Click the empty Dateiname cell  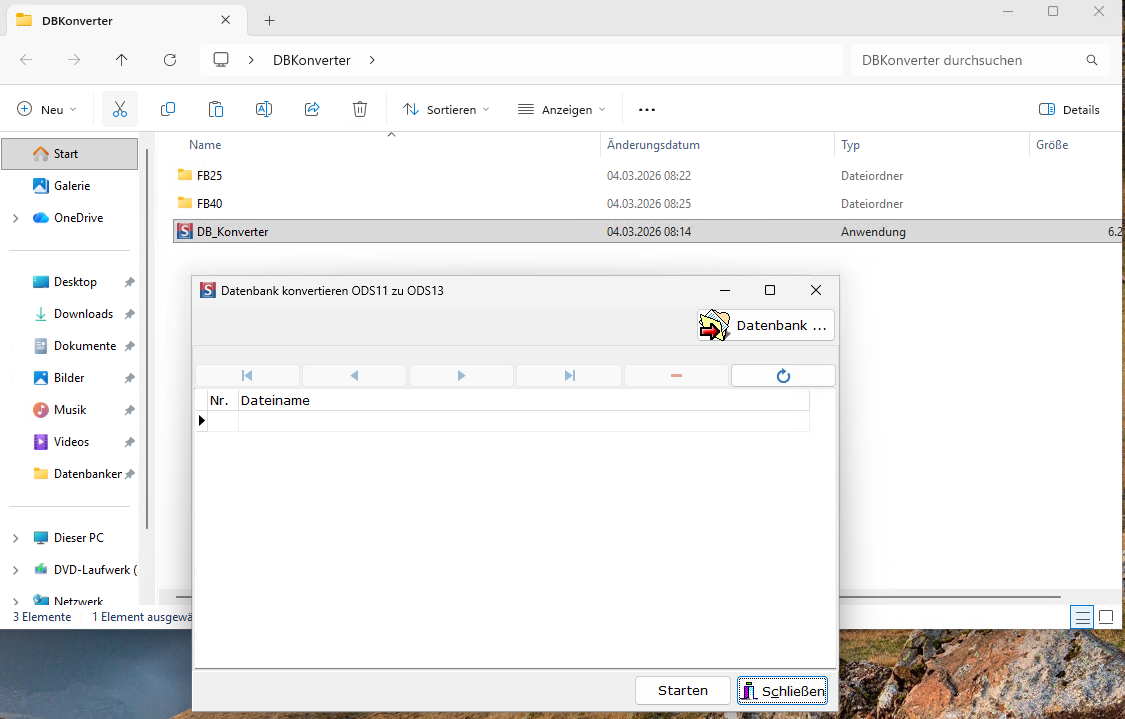pos(522,421)
